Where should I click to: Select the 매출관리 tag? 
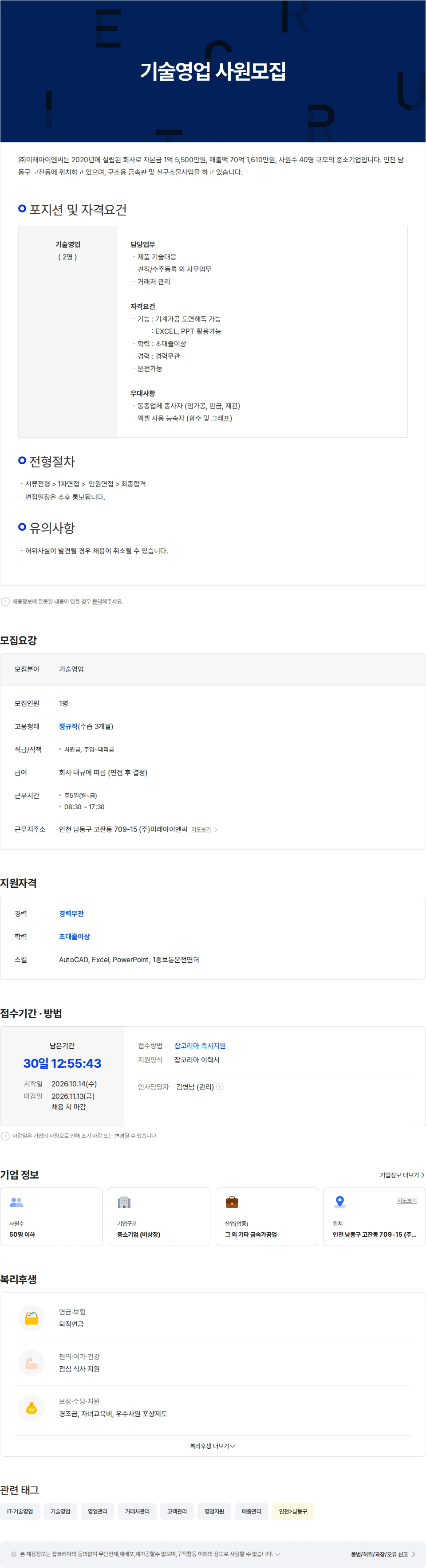coord(252,1511)
